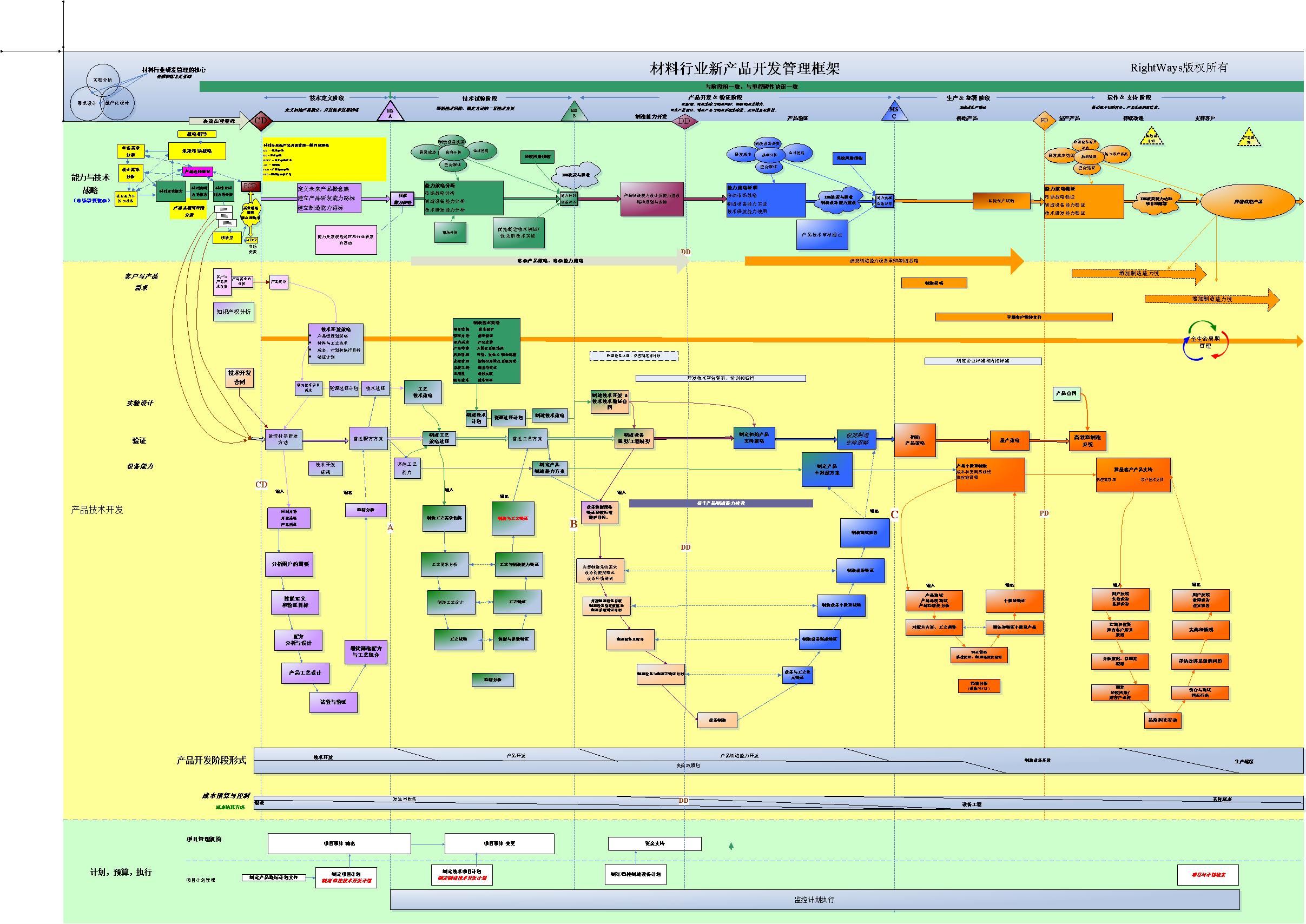1306x924 pixels.
Task: Select the orange PD diamond marker
Action: pyautogui.click(x=1044, y=120)
